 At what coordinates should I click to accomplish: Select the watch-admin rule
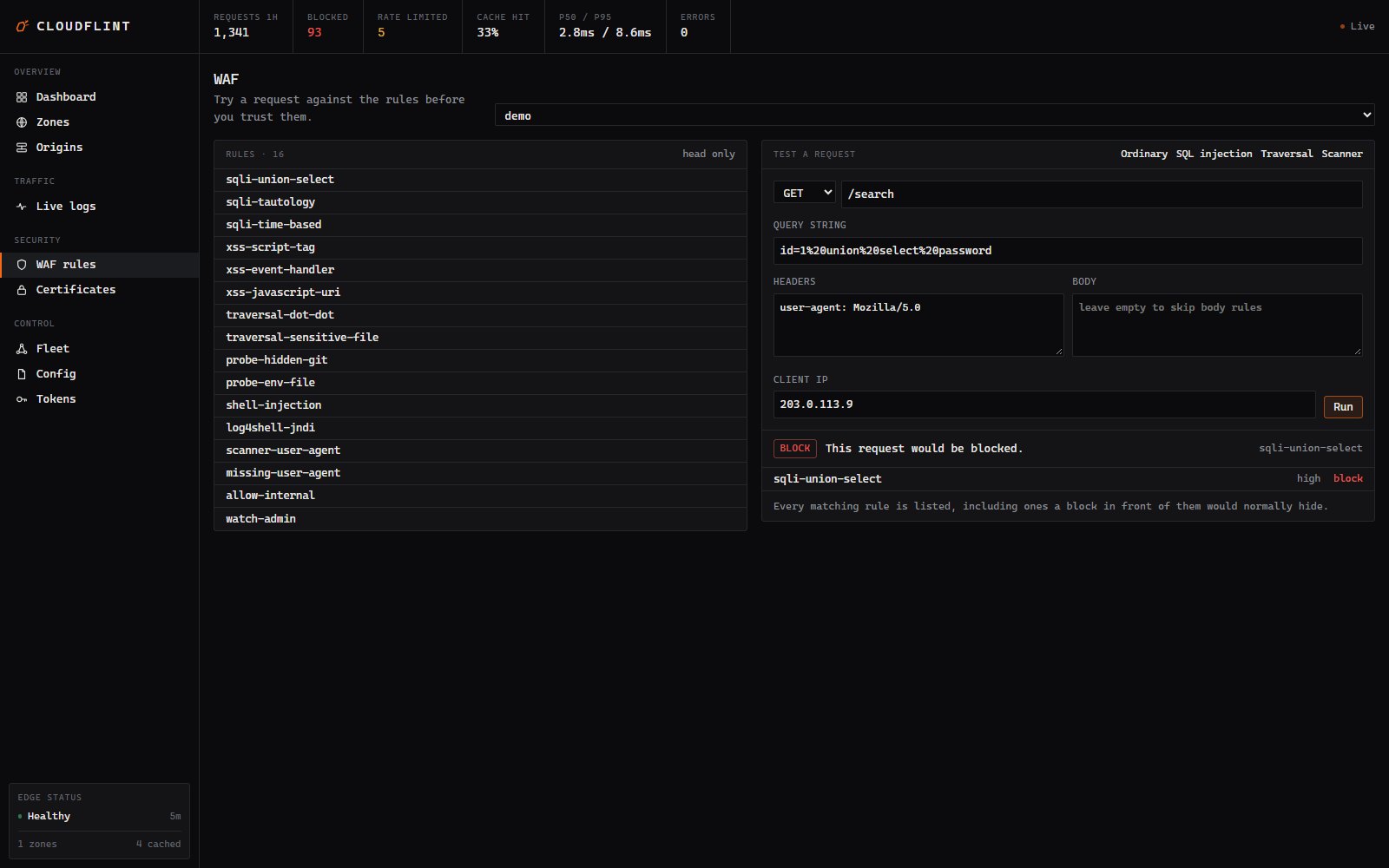point(480,519)
